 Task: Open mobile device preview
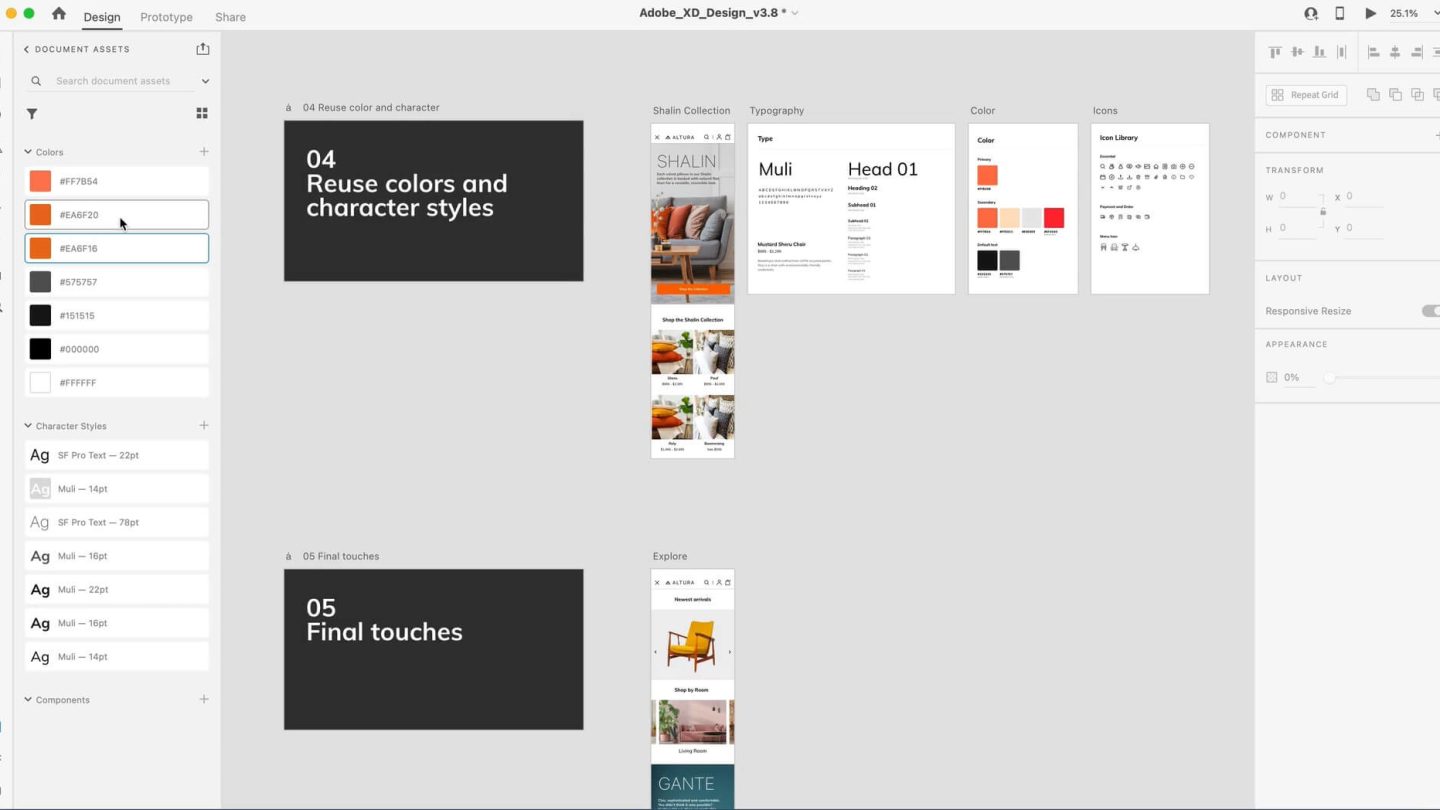click(x=1340, y=14)
